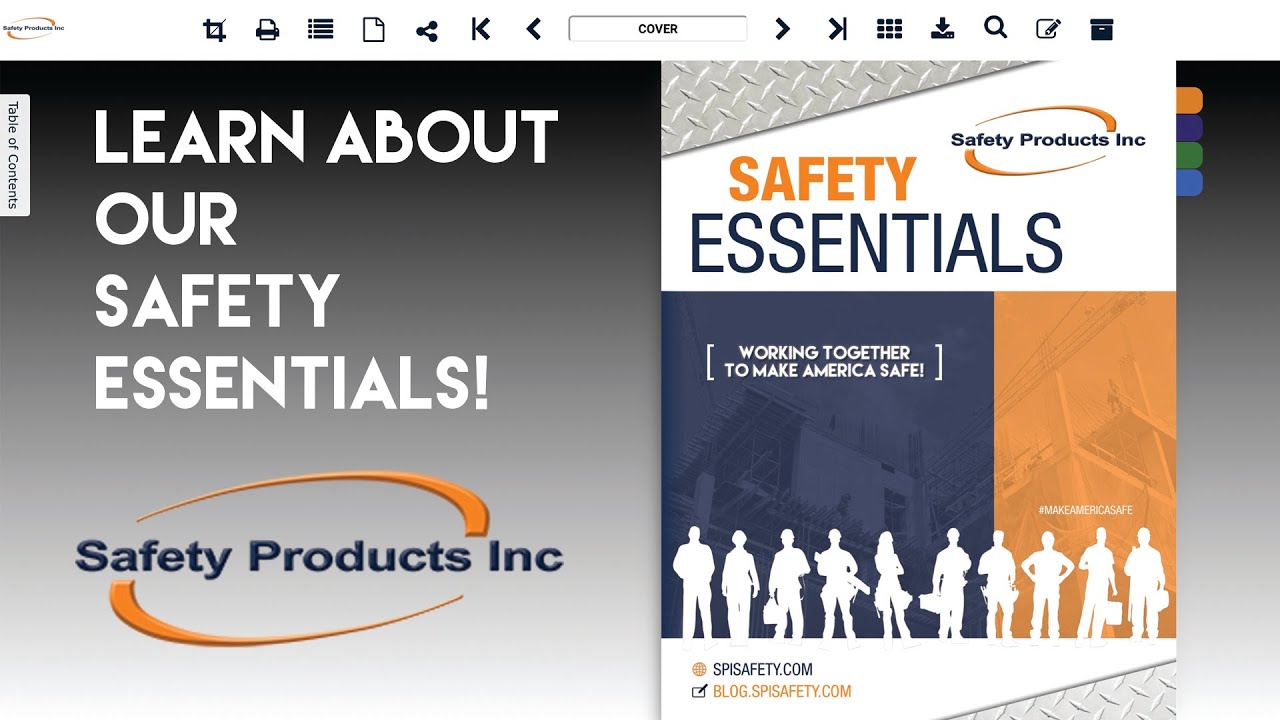1280x720 pixels.
Task: Select the blue bookmark tab
Action: 1189,183
